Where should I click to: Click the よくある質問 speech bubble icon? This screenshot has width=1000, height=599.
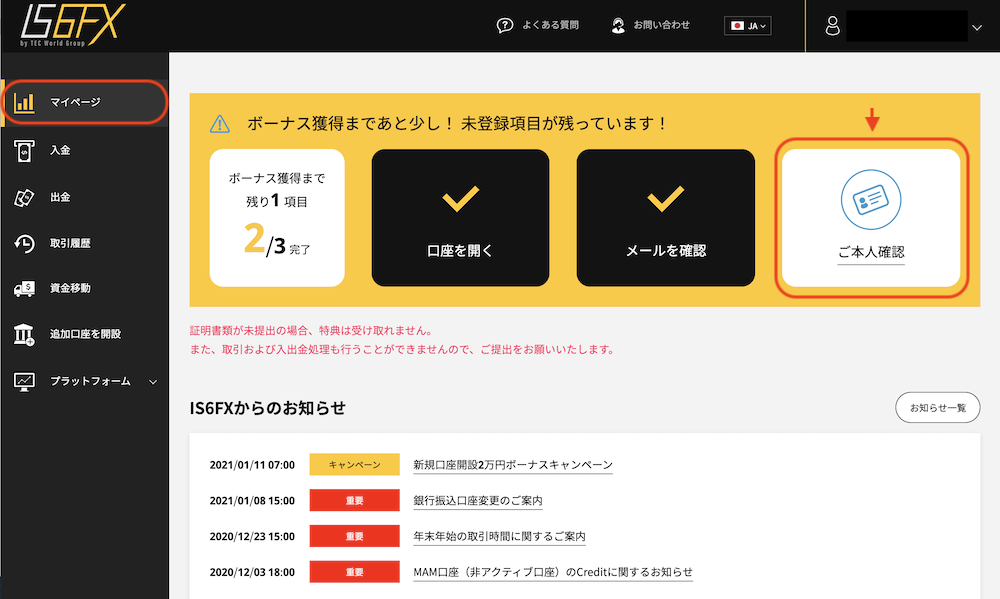click(504, 26)
